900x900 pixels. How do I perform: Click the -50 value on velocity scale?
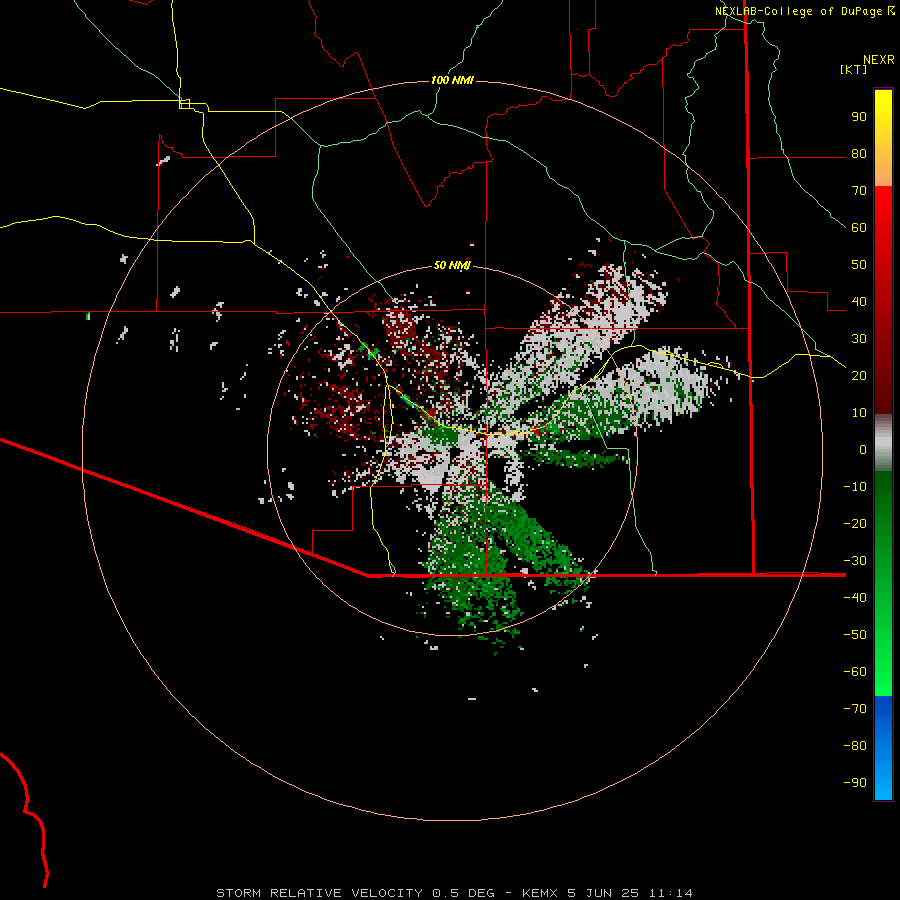pos(855,635)
